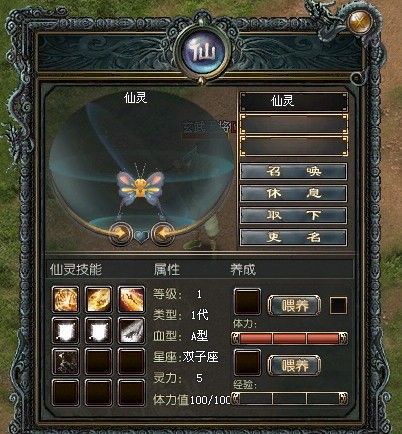Click the first golden orb skill icon
Viewport: 402px width, 434px height.
point(66,299)
